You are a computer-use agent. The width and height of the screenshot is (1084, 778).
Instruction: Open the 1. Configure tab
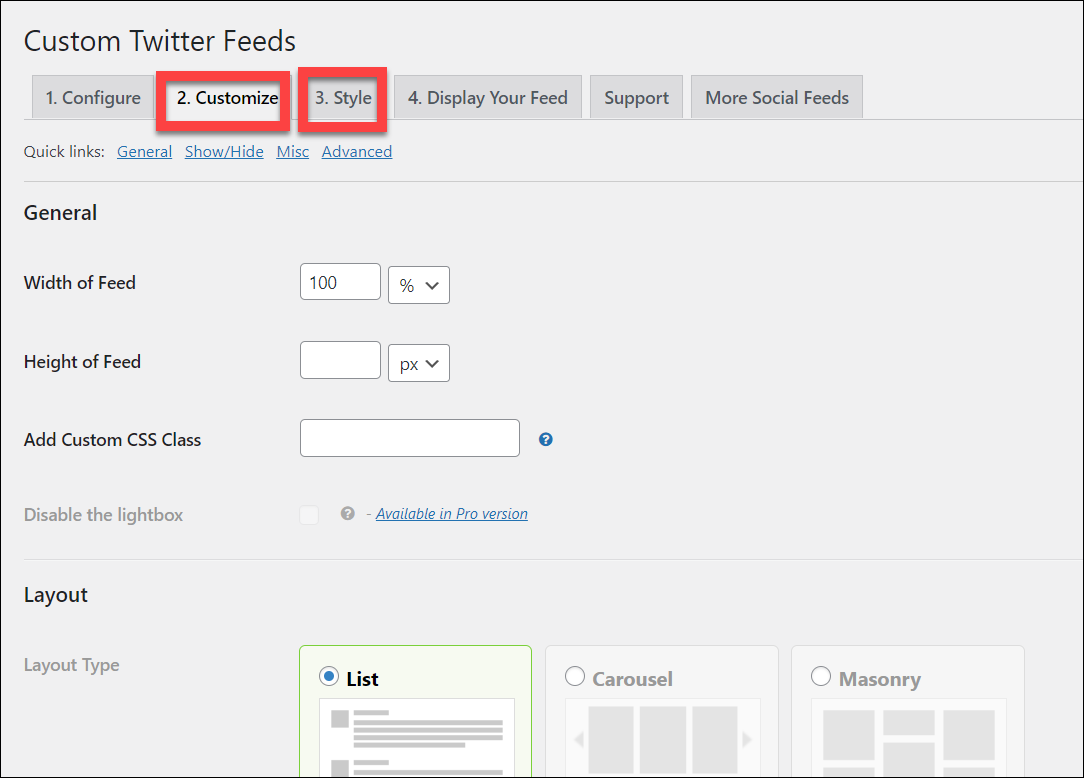point(93,98)
